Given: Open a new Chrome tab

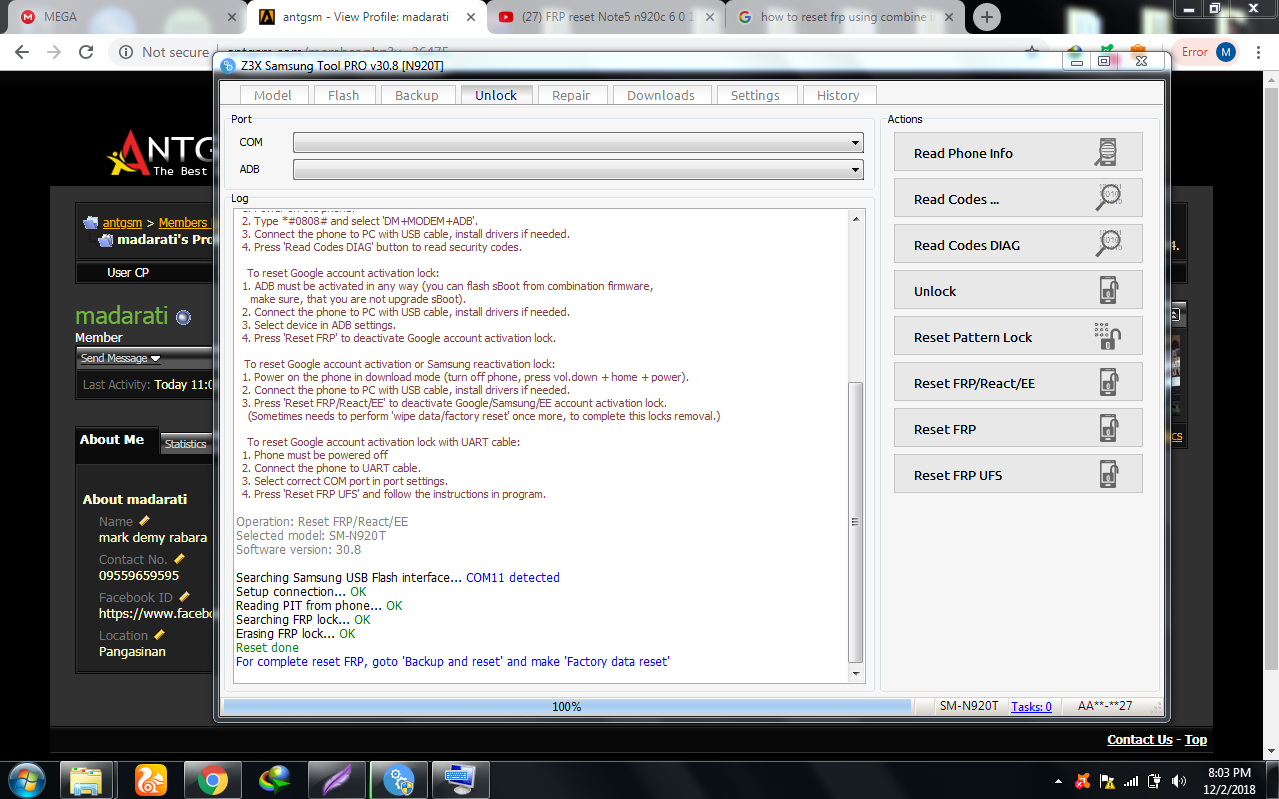Looking at the screenshot, I should tap(987, 17).
